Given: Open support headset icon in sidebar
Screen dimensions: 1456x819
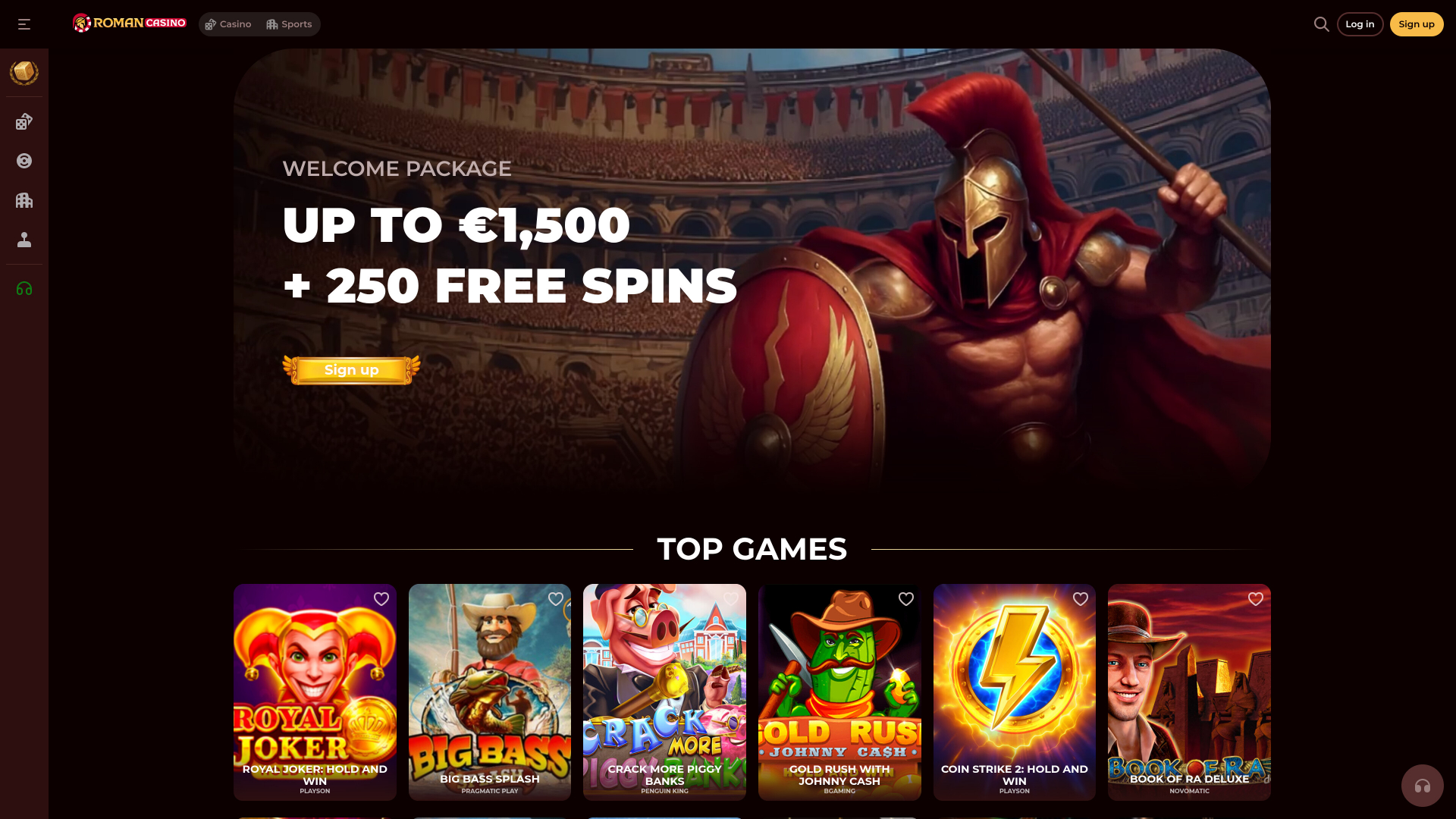Looking at the screenshot, I should coord(24,288).
